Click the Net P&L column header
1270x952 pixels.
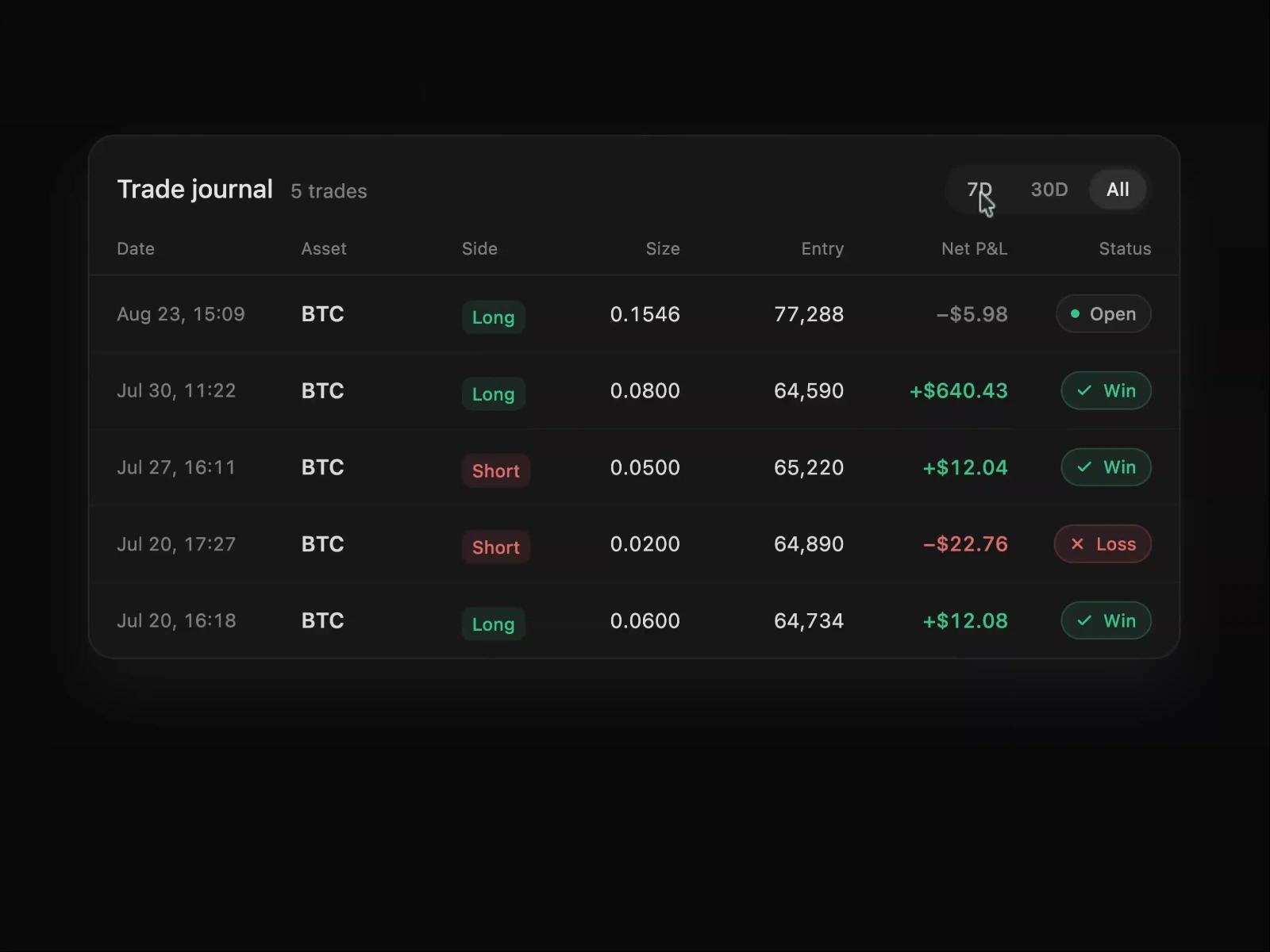[974, 249]
